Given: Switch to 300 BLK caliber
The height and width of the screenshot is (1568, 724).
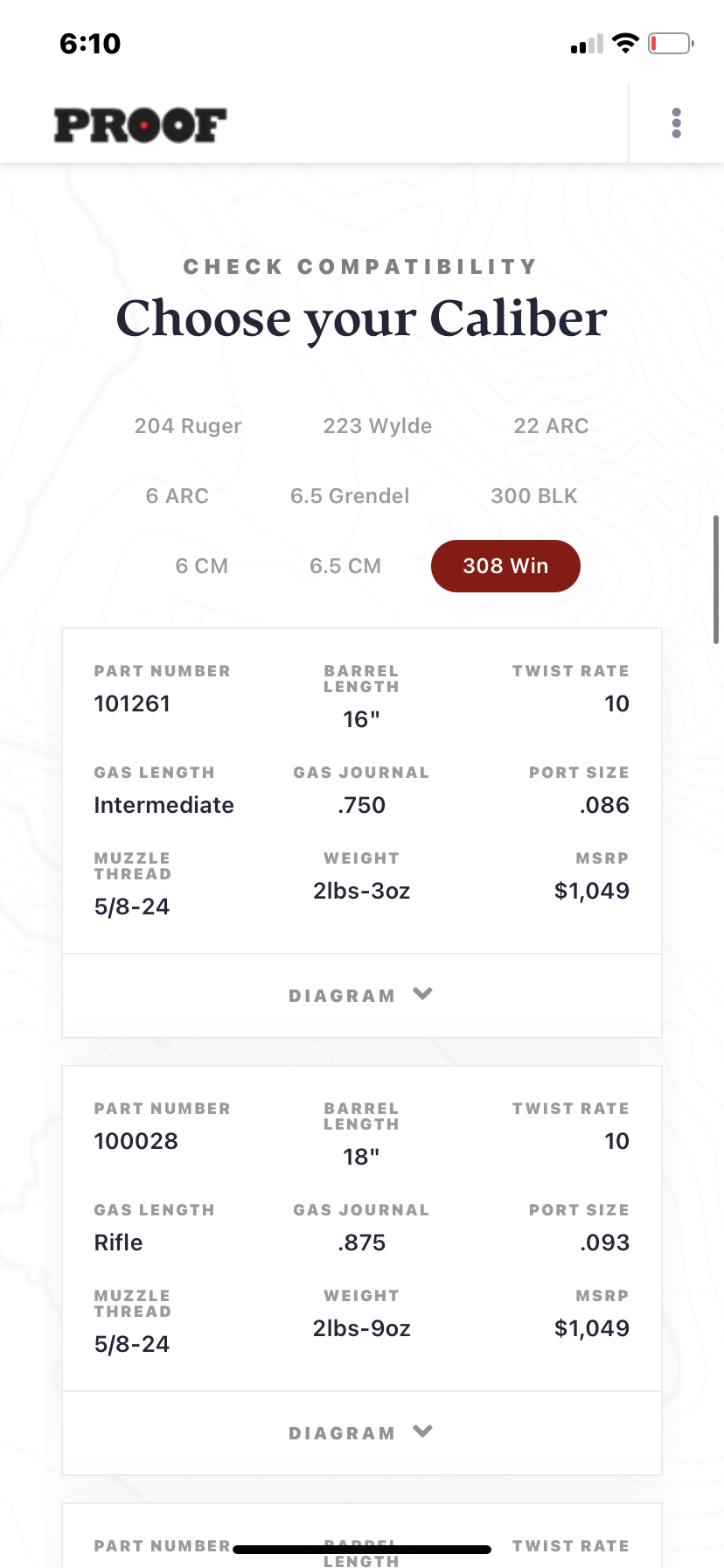Looking at the screenshot, I should point(534,496).
